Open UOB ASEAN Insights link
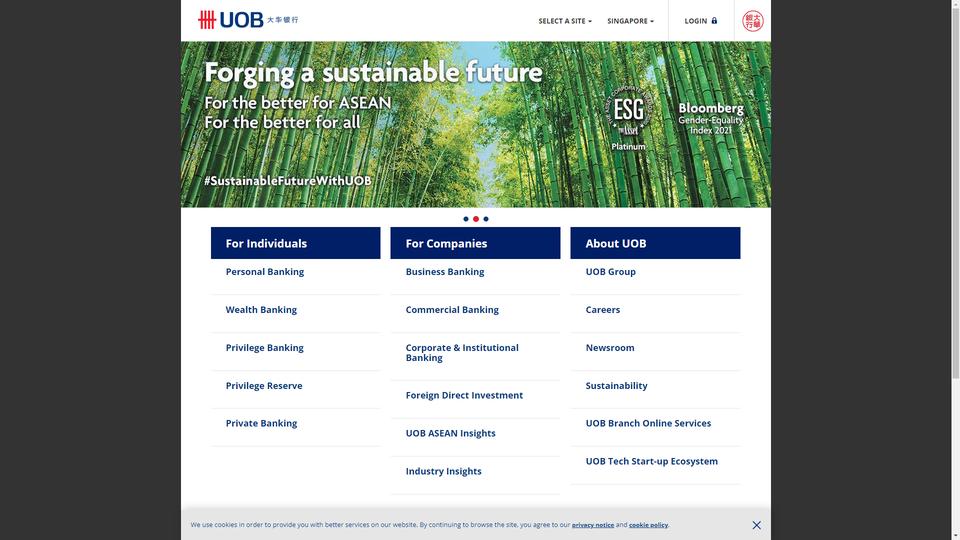This screenshot has width=960, height=540. click(450, 433)
